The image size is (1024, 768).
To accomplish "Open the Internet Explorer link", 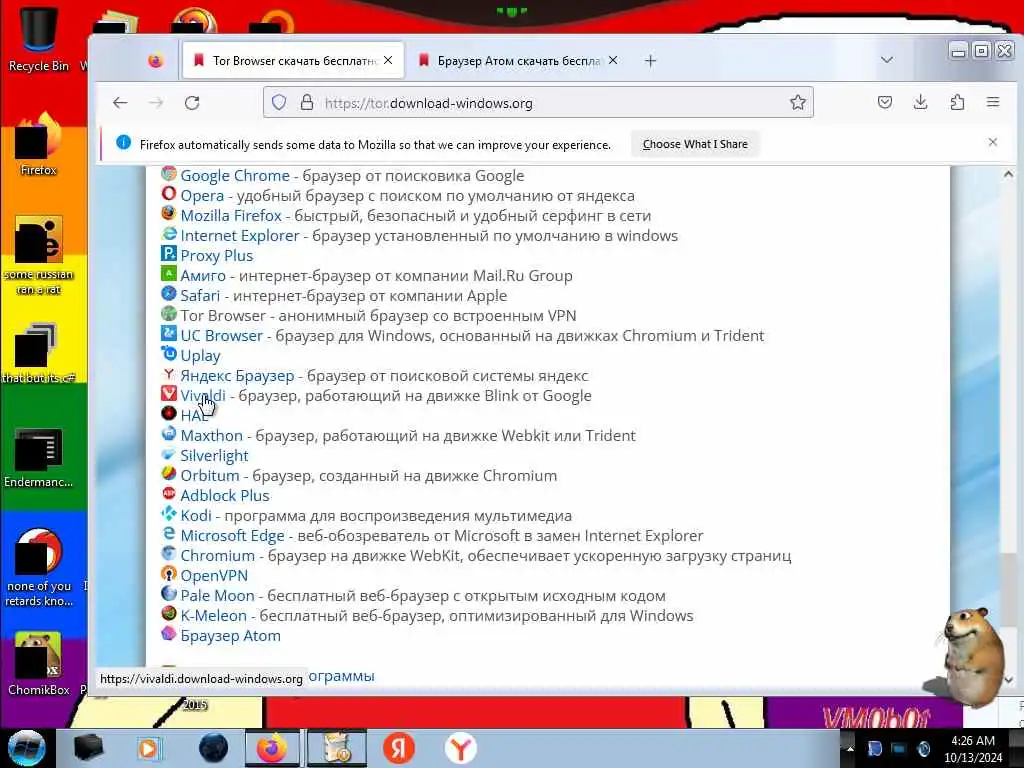I will click(239, 236).
